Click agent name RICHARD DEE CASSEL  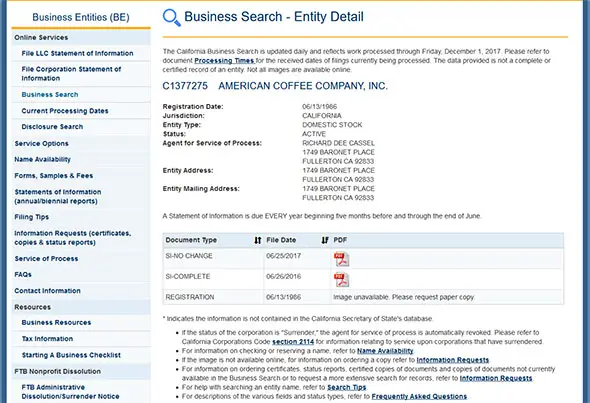pyautogui.click(x=338, y=143)
